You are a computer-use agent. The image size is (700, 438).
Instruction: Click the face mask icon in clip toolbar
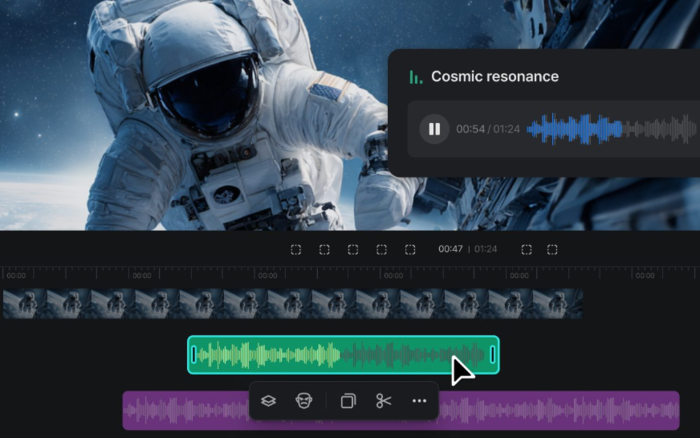pyautogui.click(x=304, y=400)
